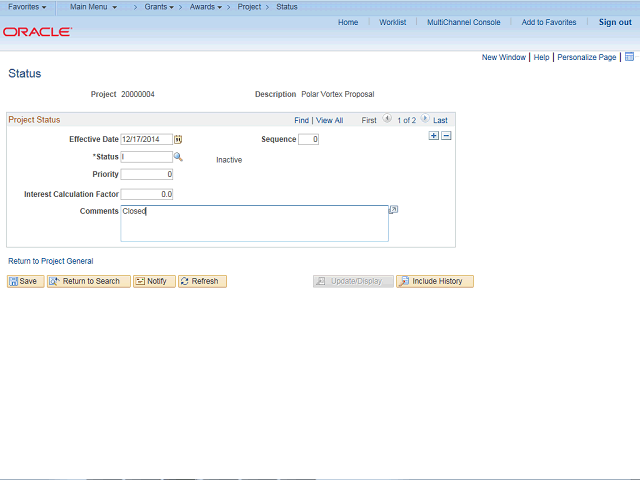
Task: Expand the Grants breadcrumb menu
Action: point(159,7)
